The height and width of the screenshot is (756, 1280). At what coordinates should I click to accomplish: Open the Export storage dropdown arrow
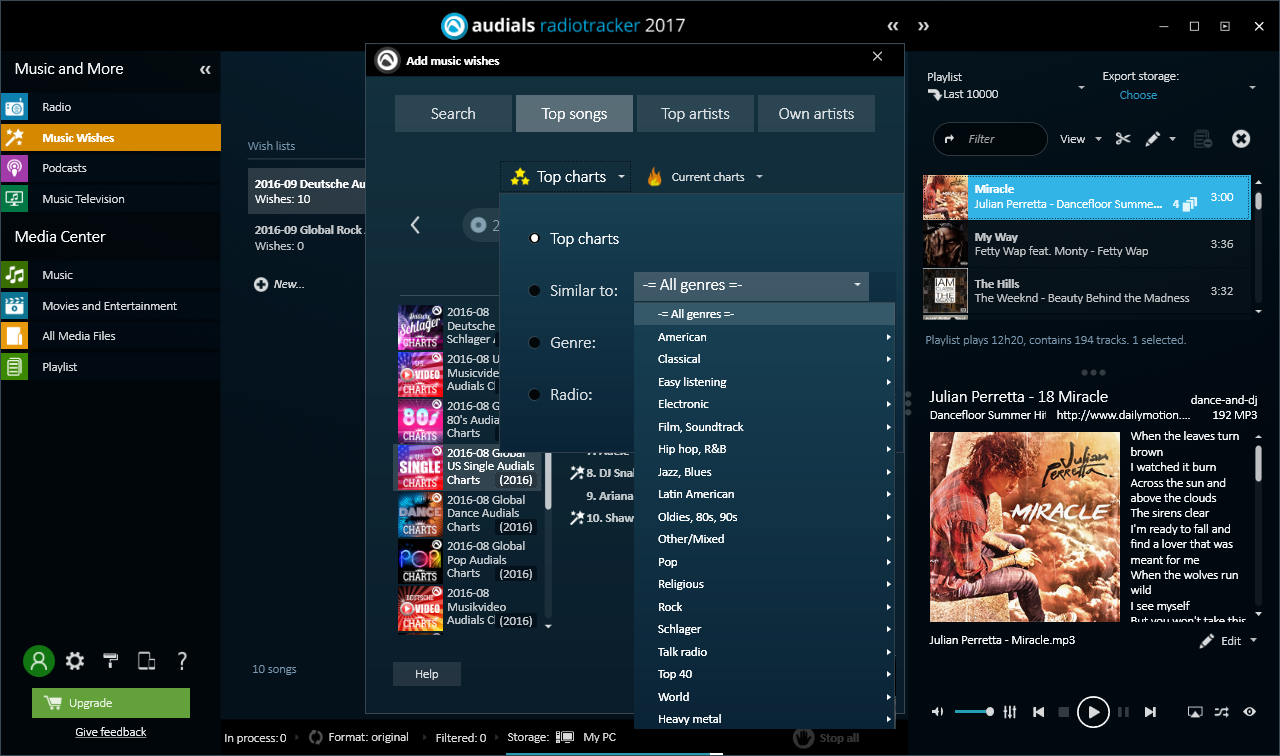(1253, 88)
